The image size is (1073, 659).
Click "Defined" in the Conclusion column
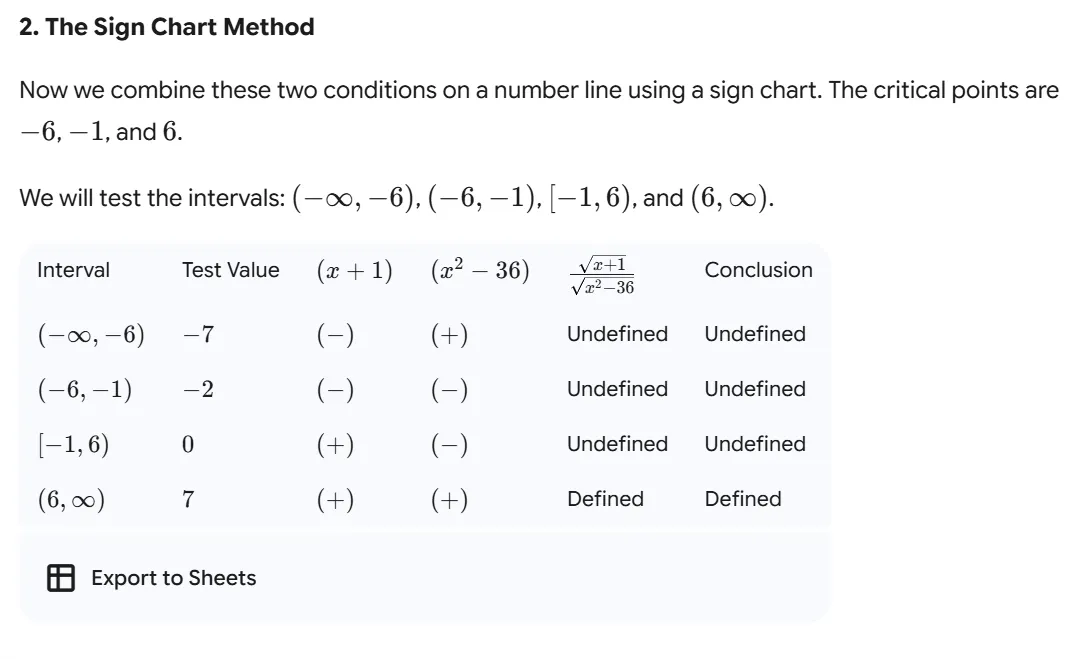click(743, 499)
